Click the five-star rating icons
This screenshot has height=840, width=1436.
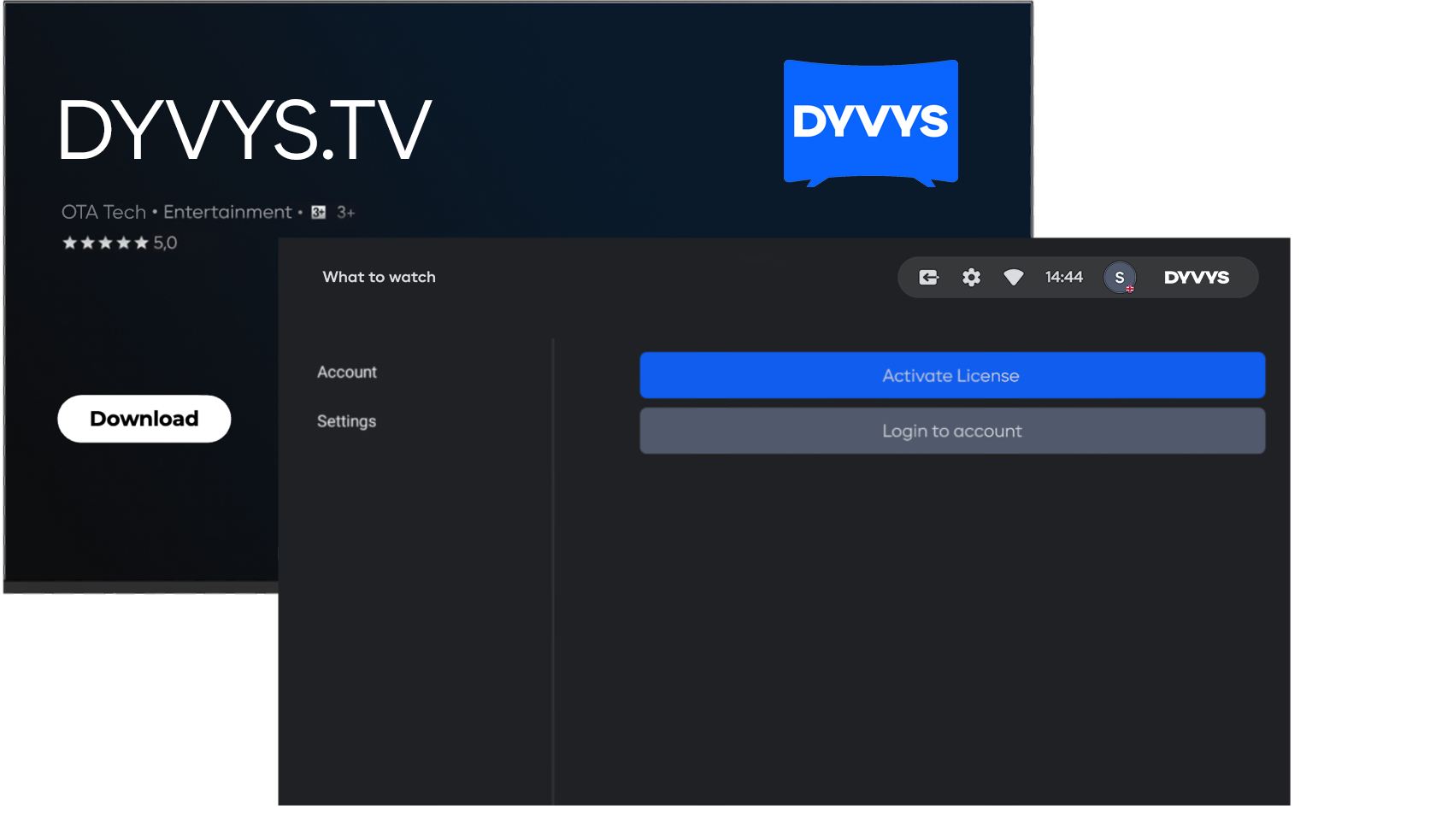(105, 244)
